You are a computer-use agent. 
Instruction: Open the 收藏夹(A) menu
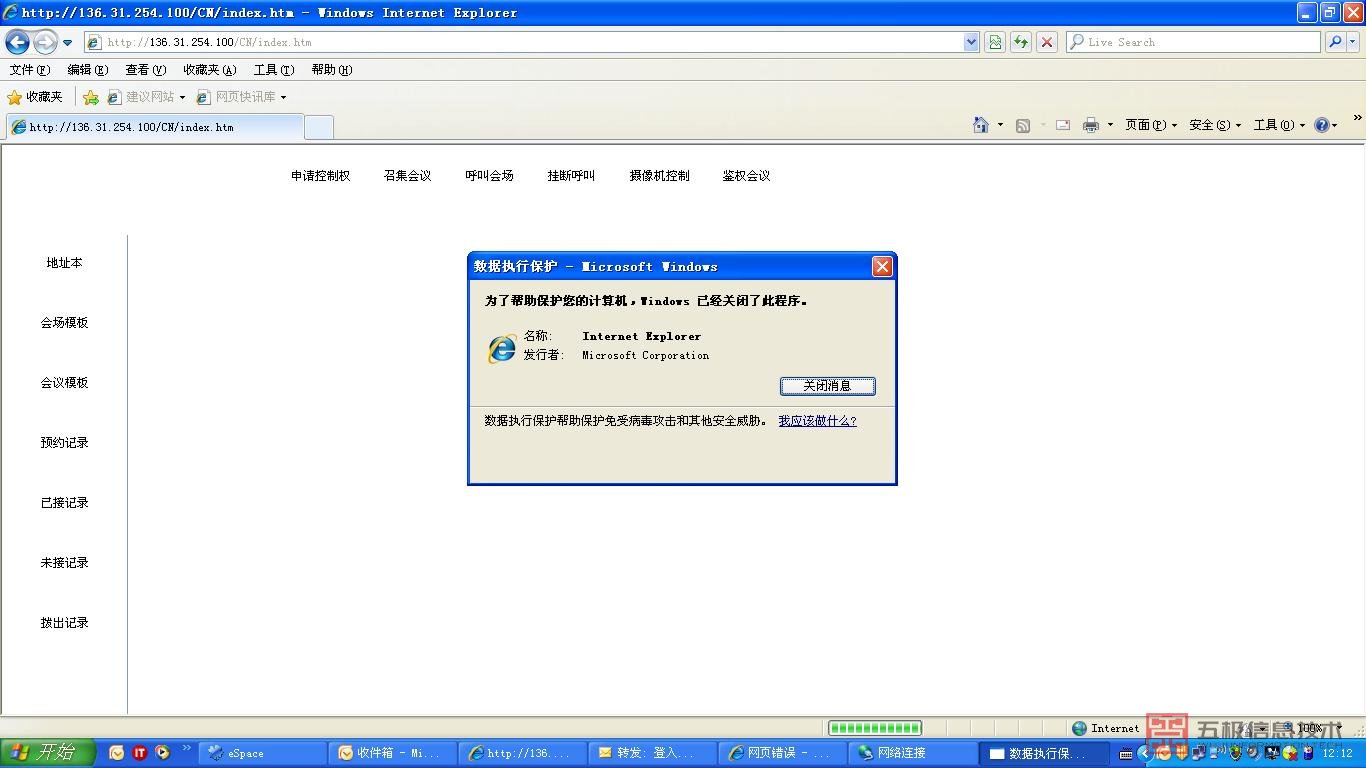click(x=209, y=70)
